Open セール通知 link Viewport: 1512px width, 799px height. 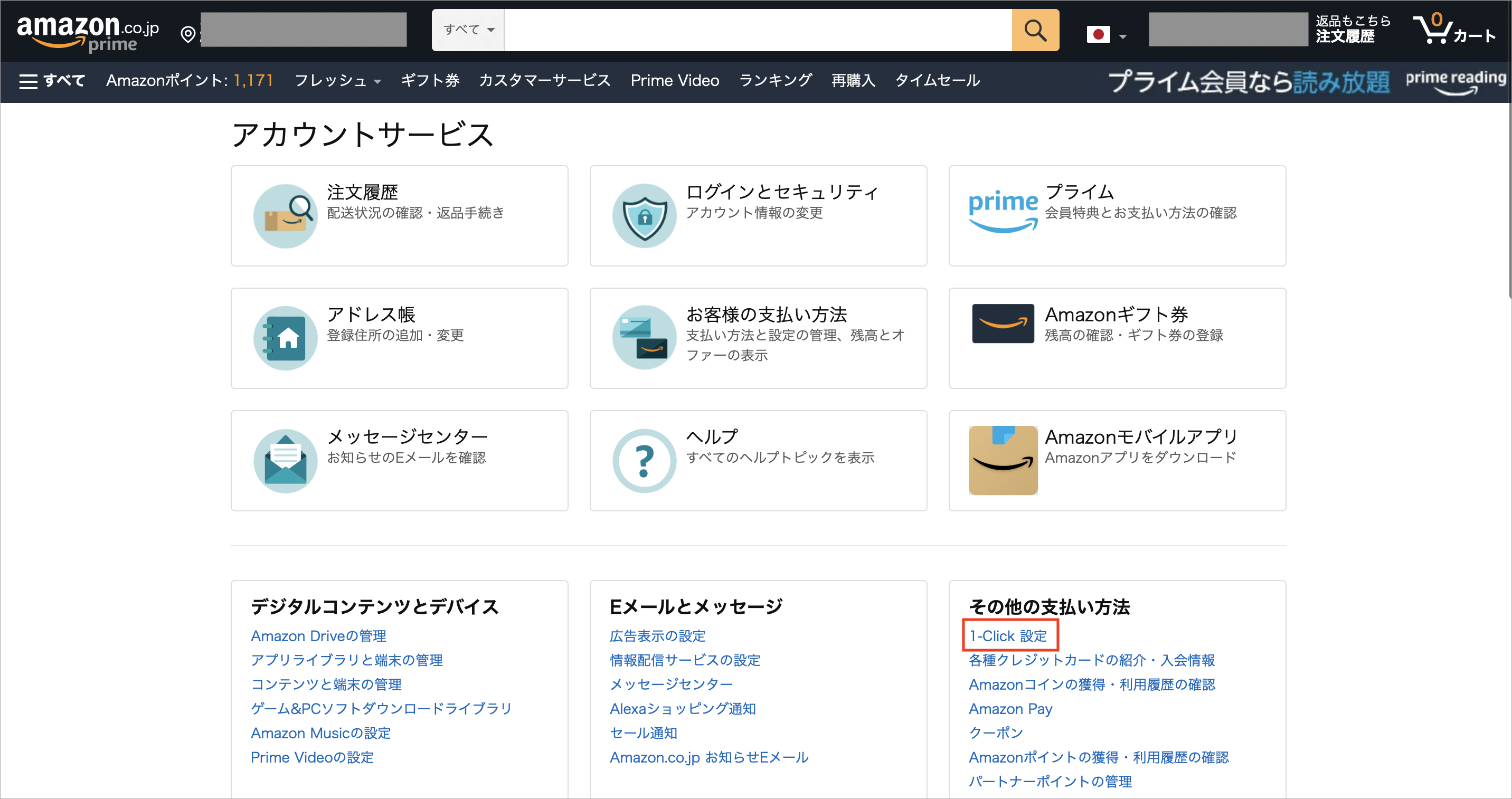click(x=644, y=734)
